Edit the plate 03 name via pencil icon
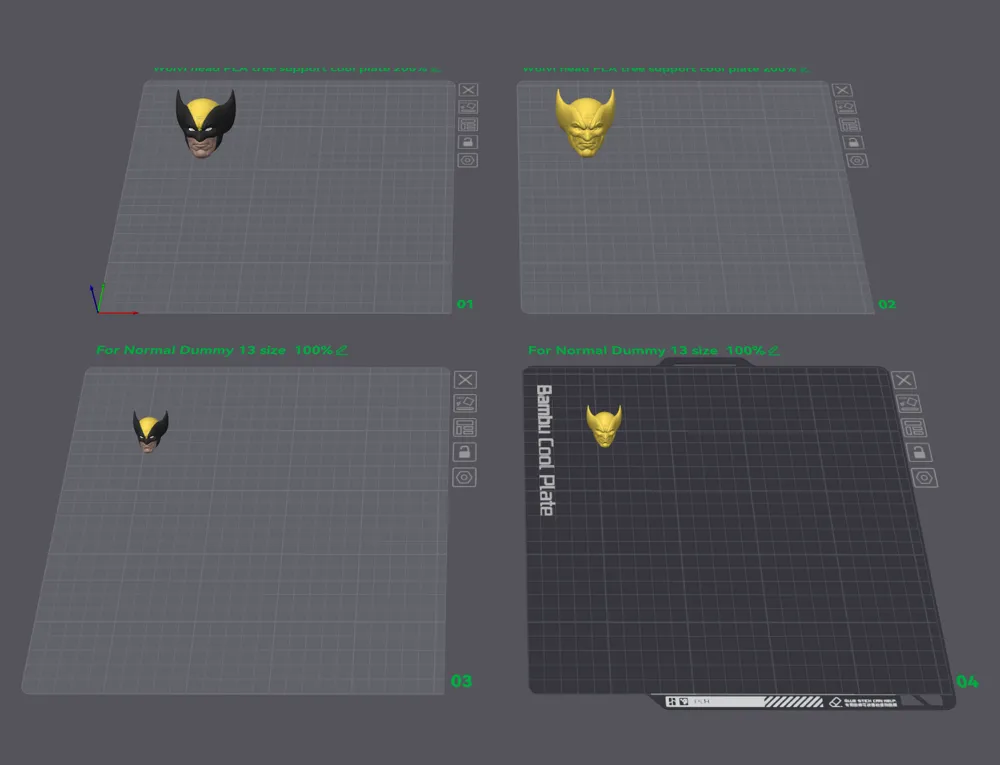Screen dimensions: 1000x765 (x=340, y=350)
